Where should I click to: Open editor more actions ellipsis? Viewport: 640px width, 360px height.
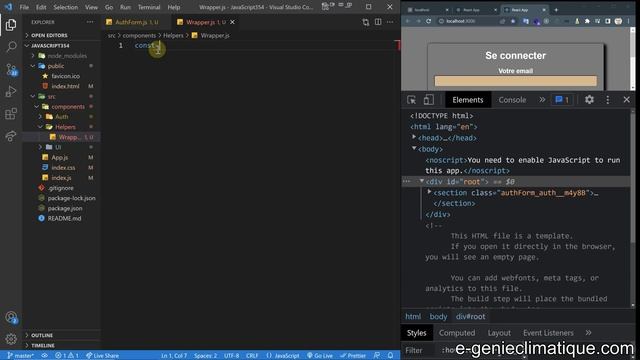click(x=390, y=22)
